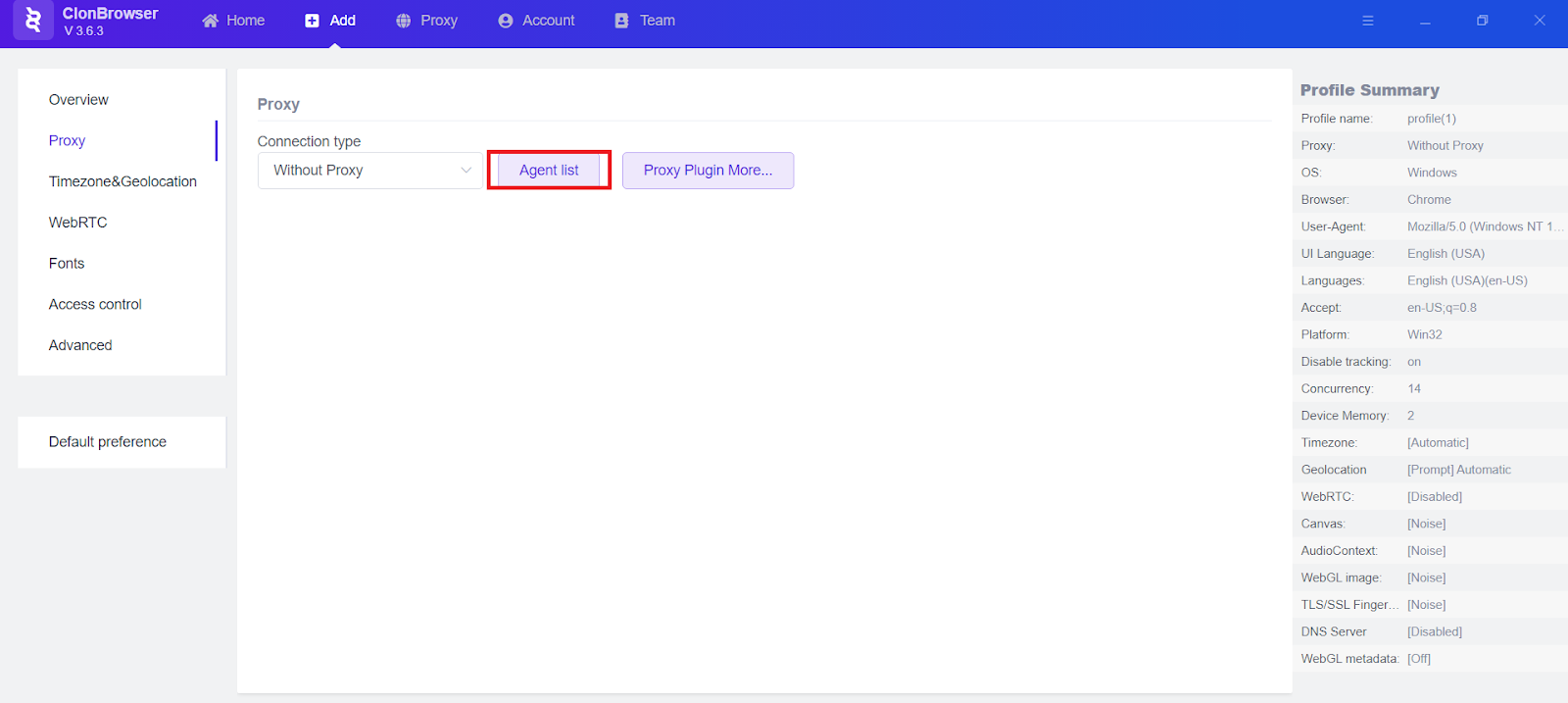
Task: Select Proxy in the left sidebar
Action: (67, 141)
